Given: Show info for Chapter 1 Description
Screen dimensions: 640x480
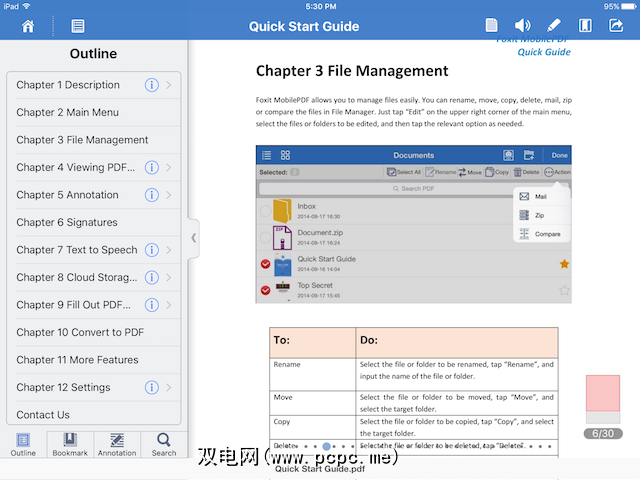Looking at the screenshot, I should [152, 85].
